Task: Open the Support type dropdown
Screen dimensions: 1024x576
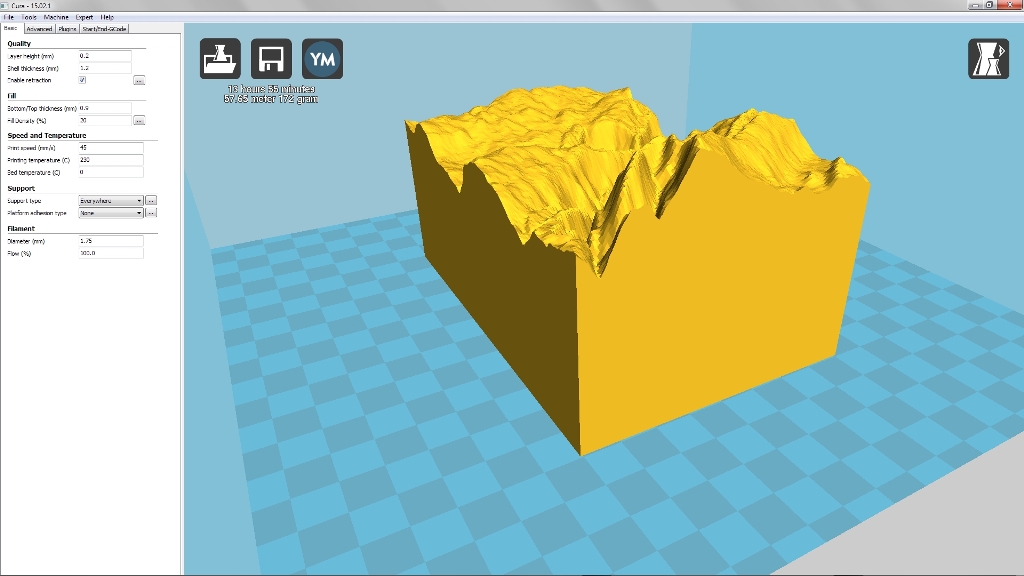Action: (111, 201)
